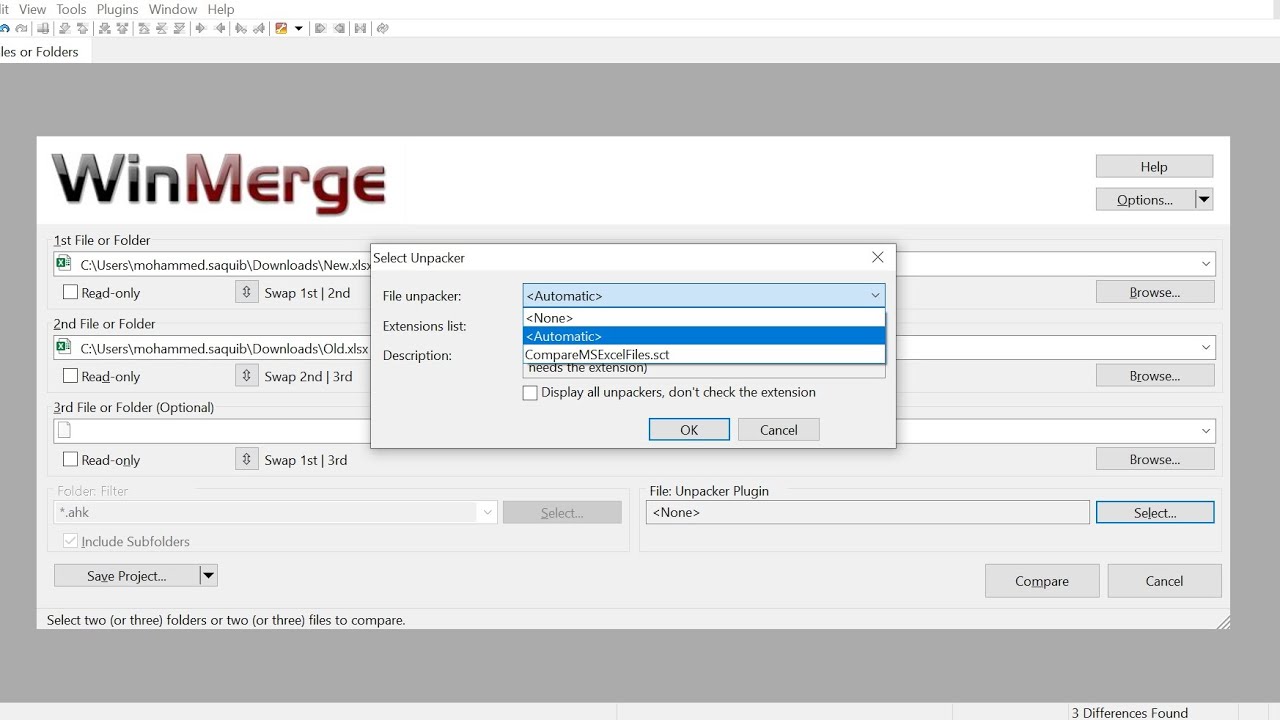Click the Copy to Right toolbar icon

(201, 28)
